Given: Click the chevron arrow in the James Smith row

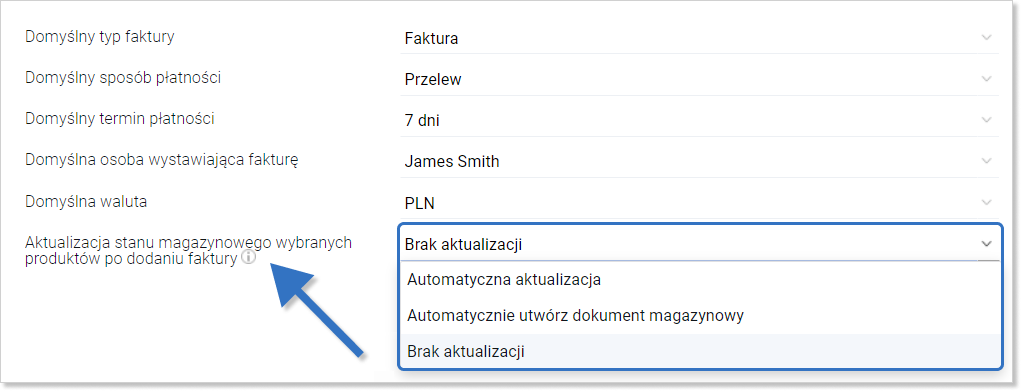Looking at the screenshot, I should coord(986,161).
